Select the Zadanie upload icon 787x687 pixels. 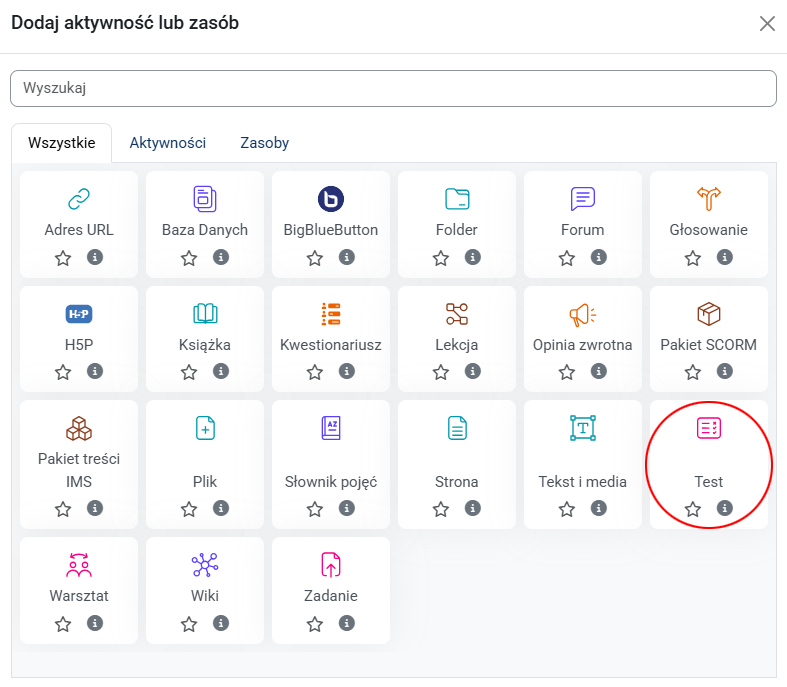(331, 565)
